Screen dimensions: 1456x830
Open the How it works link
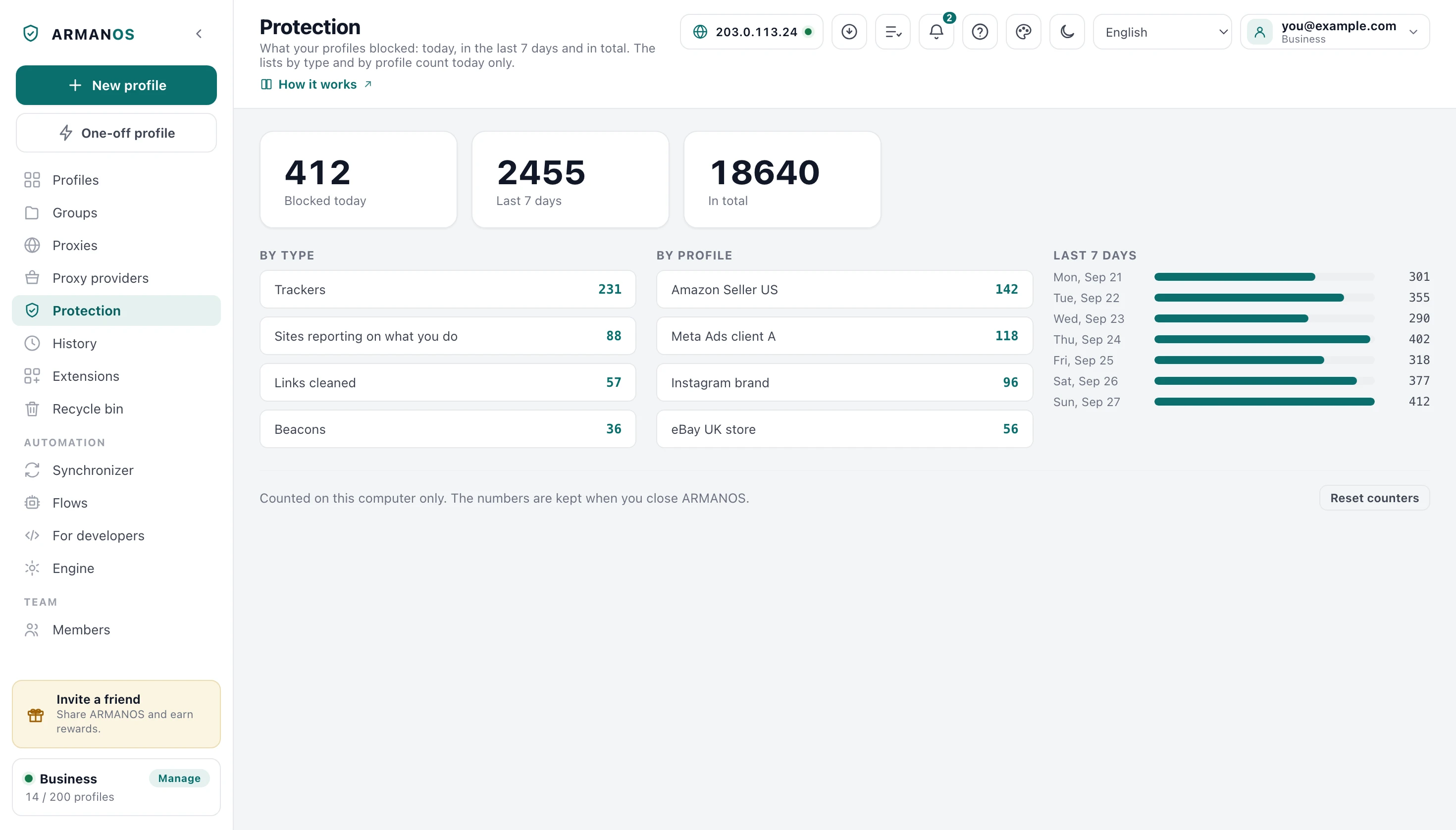point(316,84)
